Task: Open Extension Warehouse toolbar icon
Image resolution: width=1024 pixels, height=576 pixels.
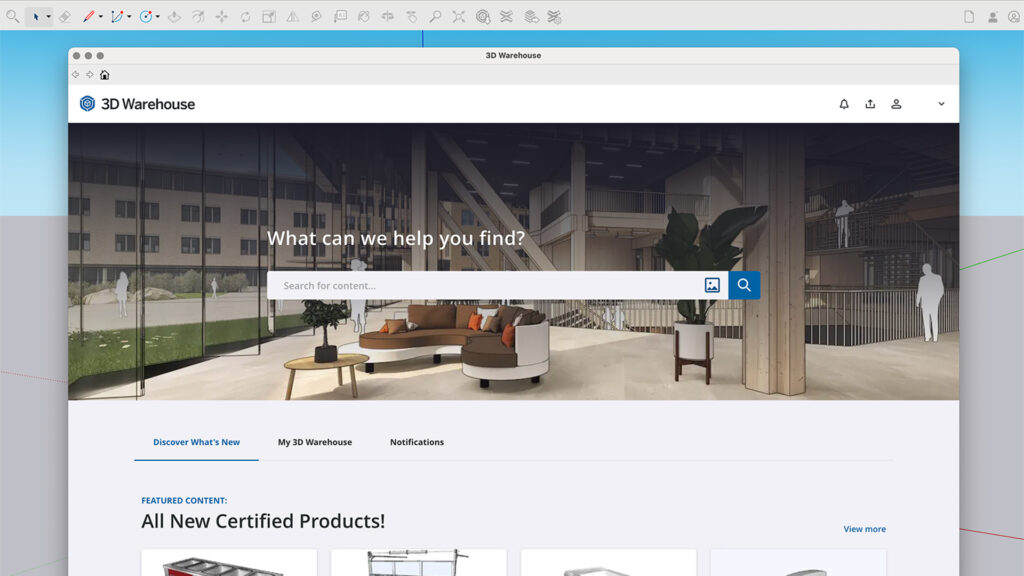Action: coord(506,16)
